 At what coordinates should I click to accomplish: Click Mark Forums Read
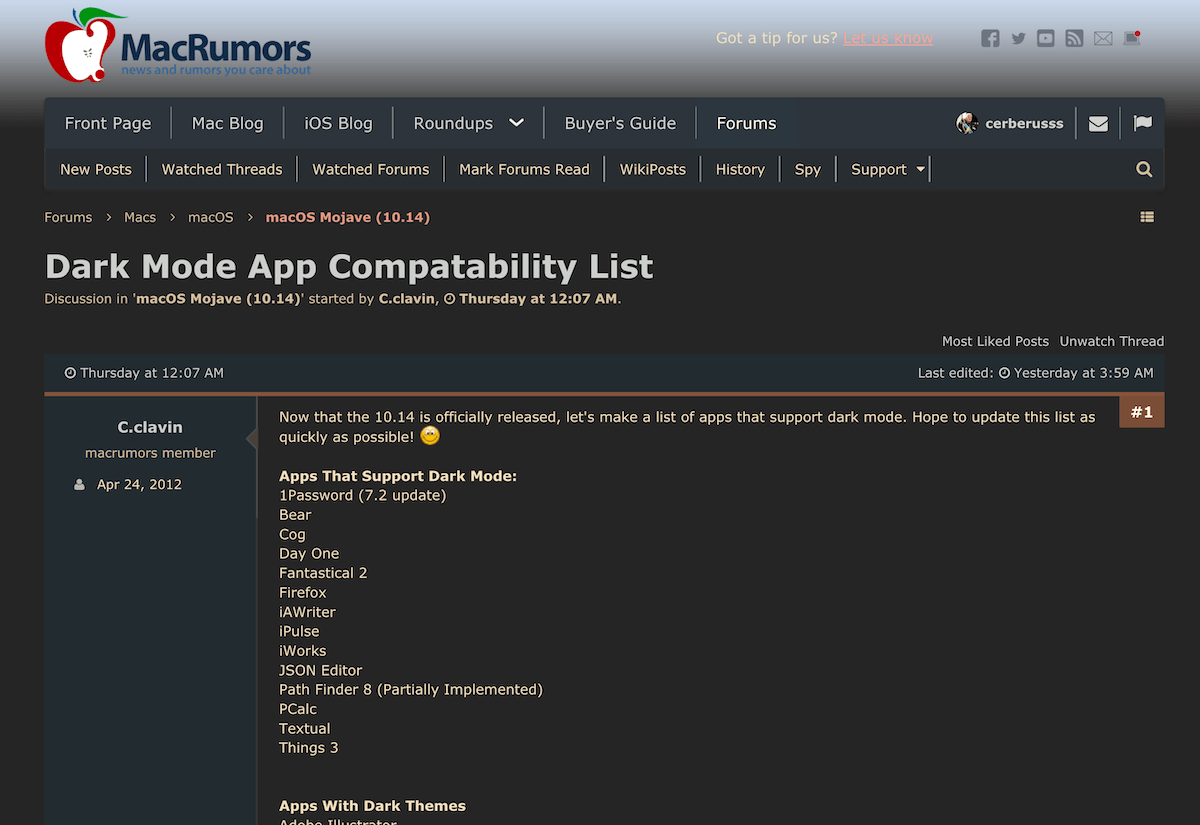click(524, 169)
